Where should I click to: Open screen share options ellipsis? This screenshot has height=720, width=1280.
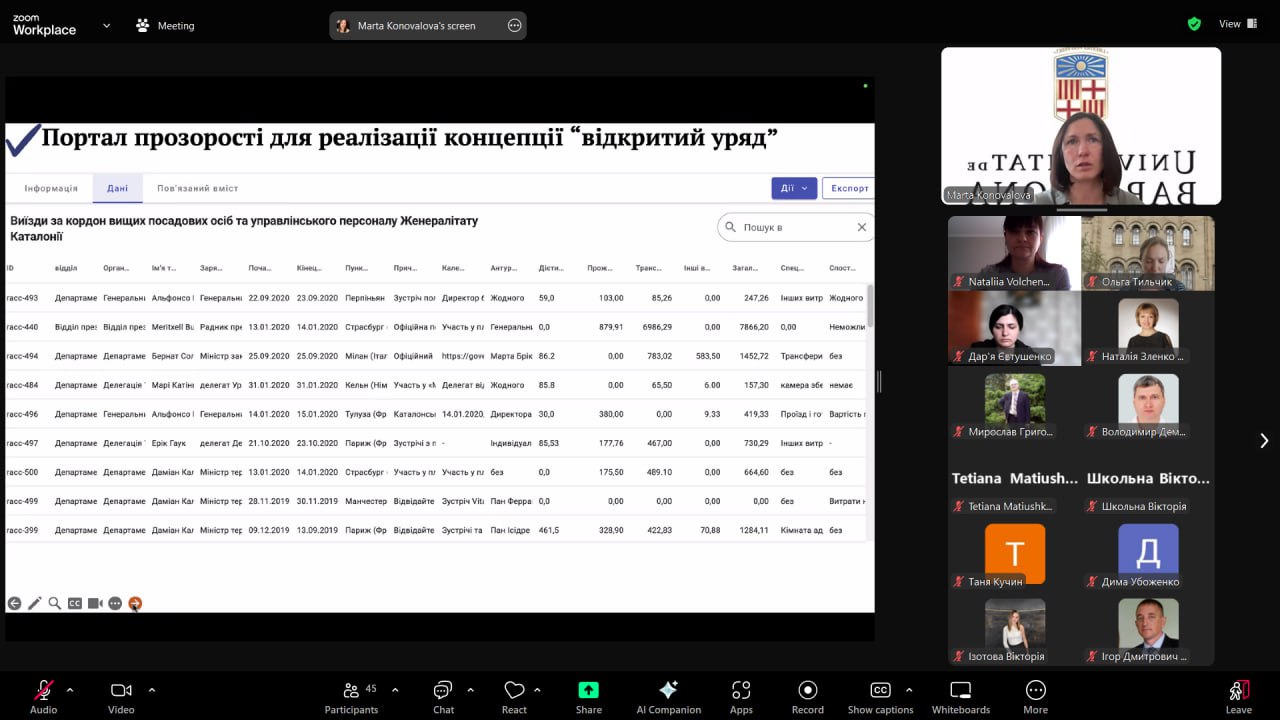(x=515, y=25)
